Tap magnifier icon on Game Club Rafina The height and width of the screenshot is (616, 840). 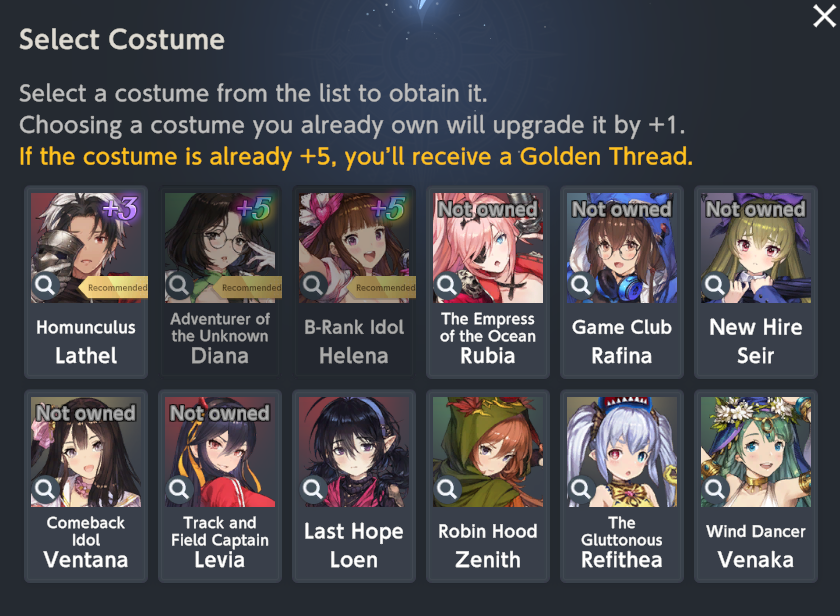[x=581, y=285]
